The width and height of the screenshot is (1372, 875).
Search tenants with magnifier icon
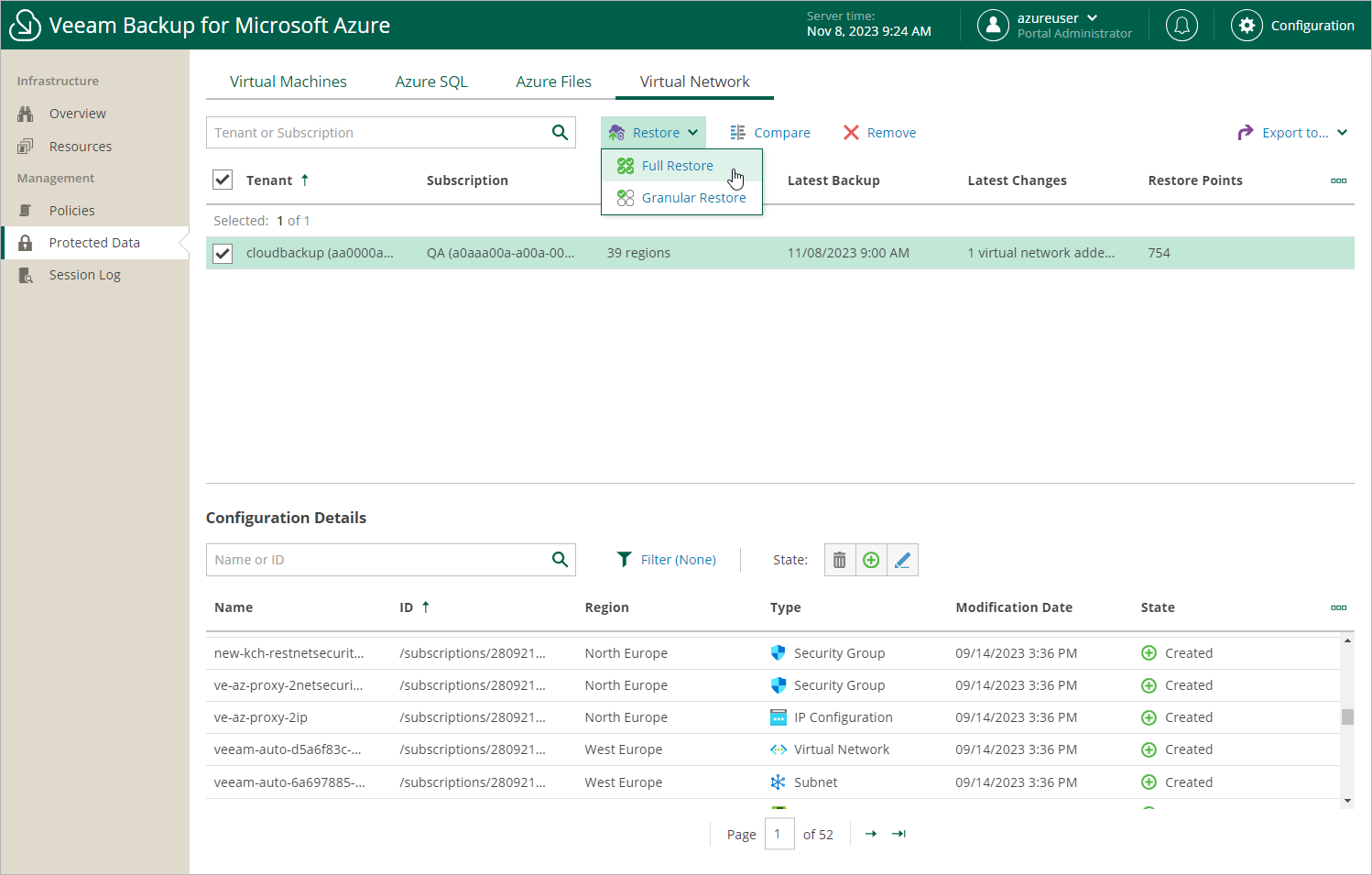point(560,133)
